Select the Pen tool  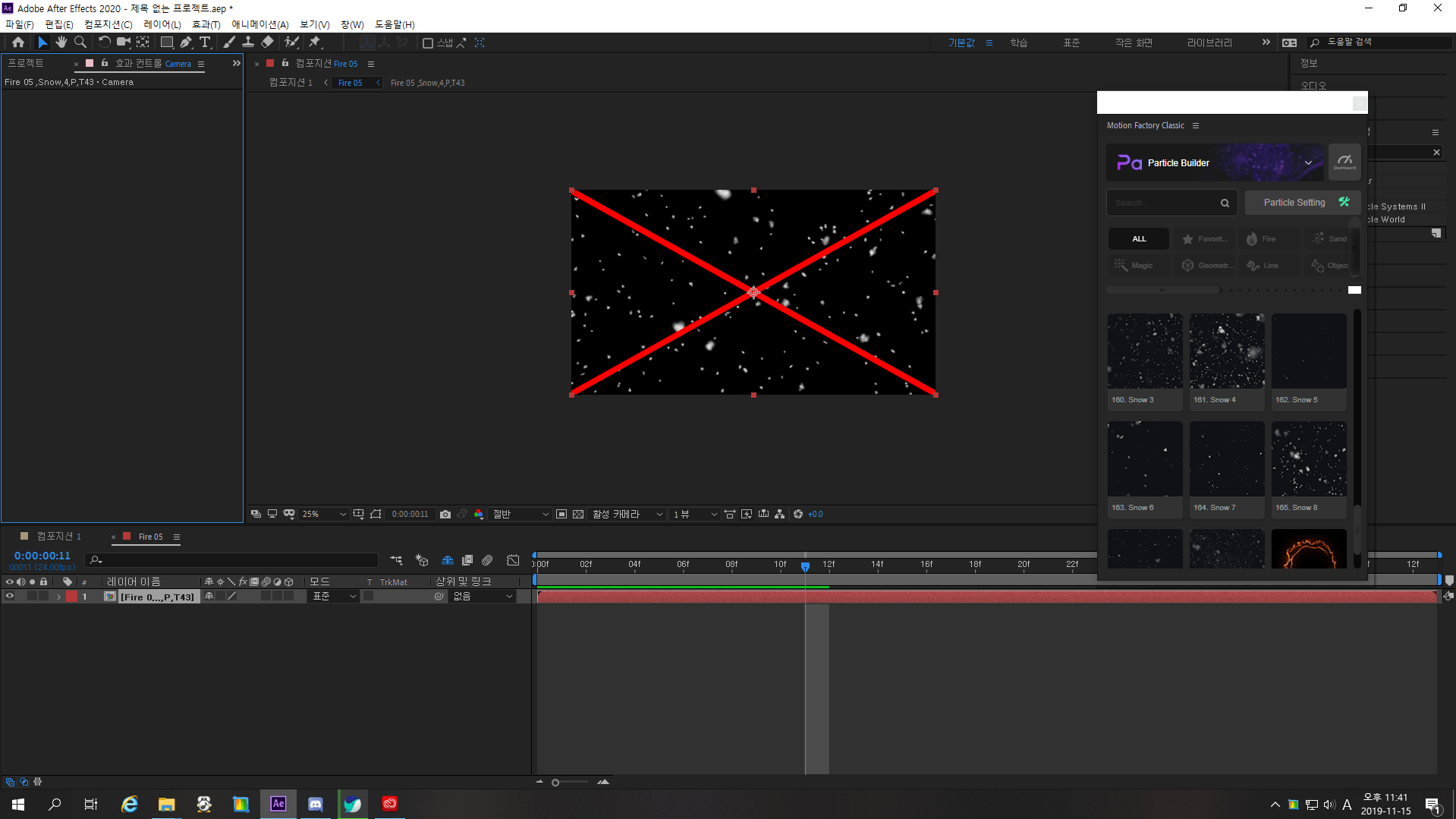pyautogui.click(x=187, y=42)
